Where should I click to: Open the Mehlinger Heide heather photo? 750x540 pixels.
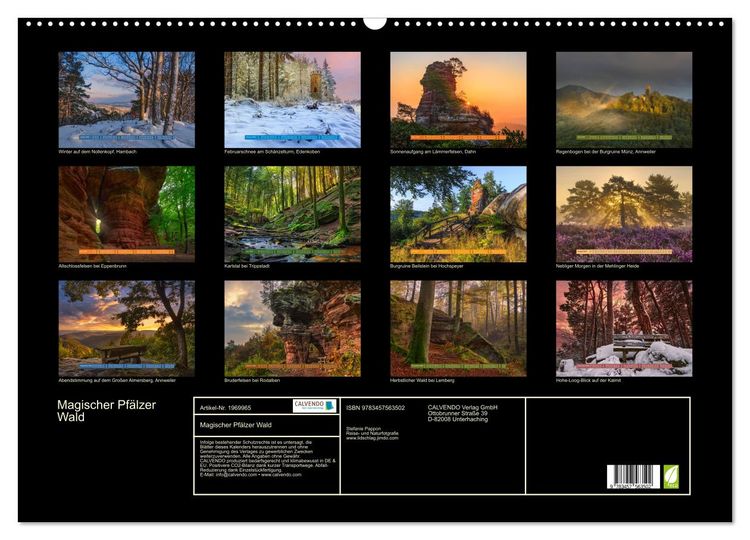tap(624, 214)
